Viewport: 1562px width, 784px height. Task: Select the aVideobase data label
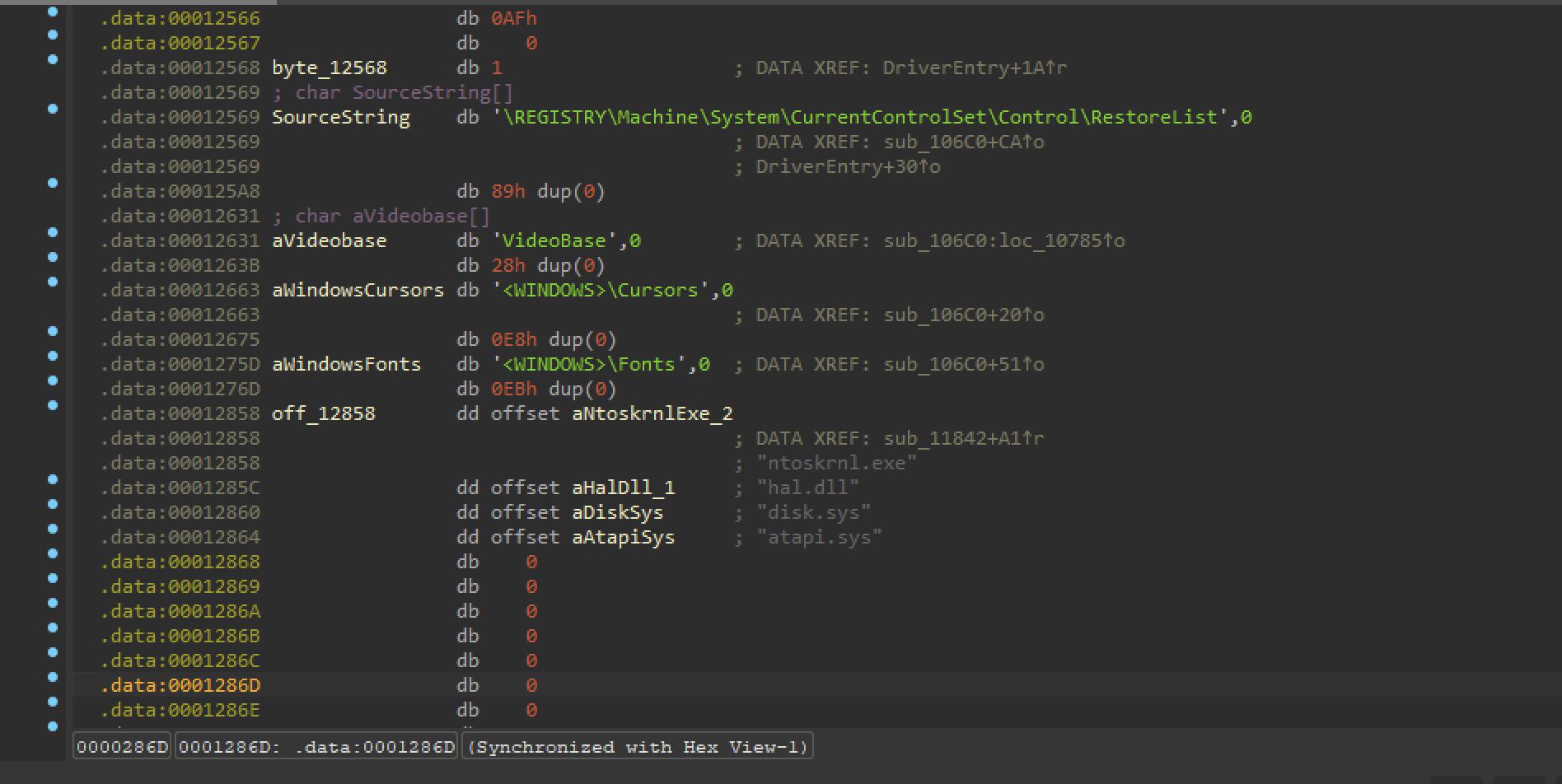pos(329,240)
